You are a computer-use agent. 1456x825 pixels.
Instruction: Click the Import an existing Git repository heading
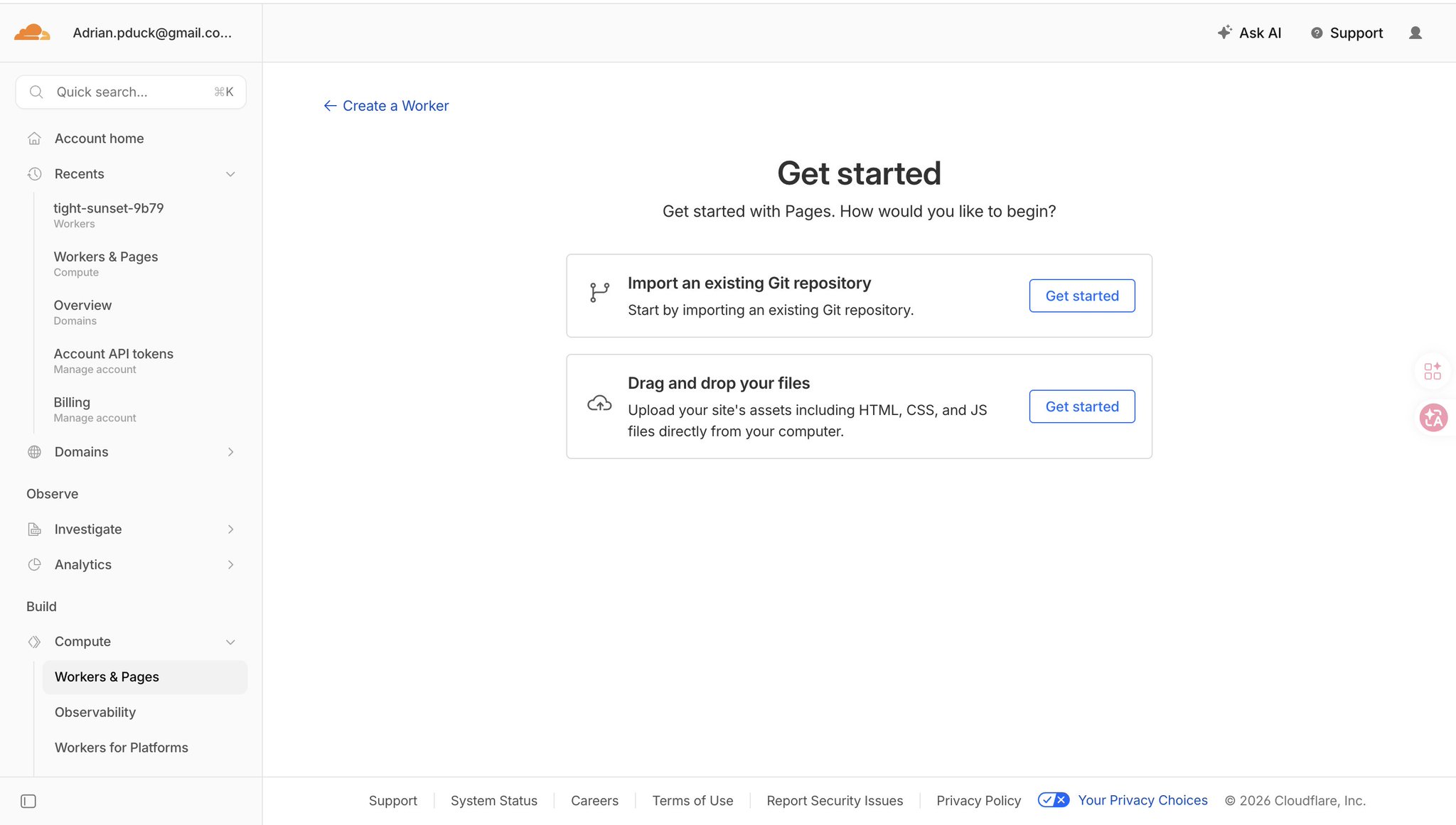tap(749, 283)
